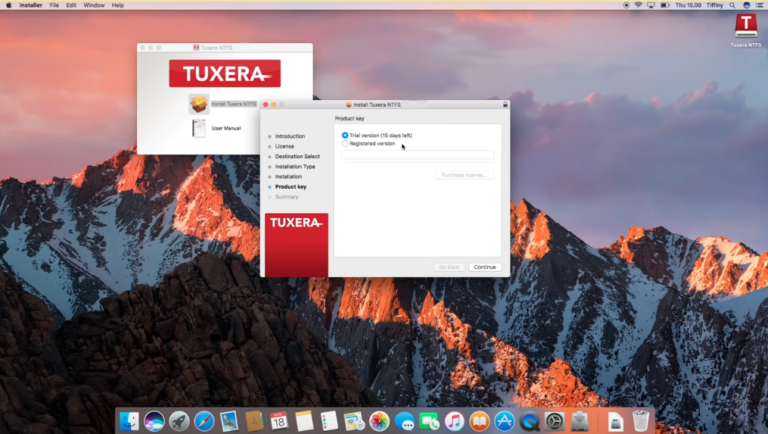Click the Tuxera NTFS desktop volume icon
Screen dimensions: 768x434
(x=745, y=25)
